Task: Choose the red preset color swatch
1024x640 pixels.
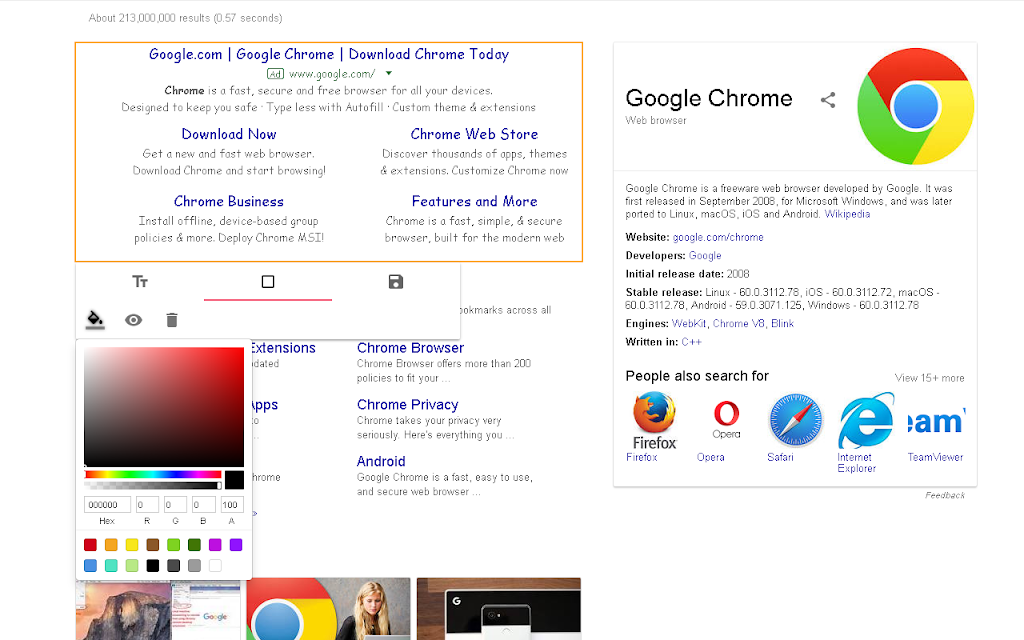Action: [x=90, y=545]
